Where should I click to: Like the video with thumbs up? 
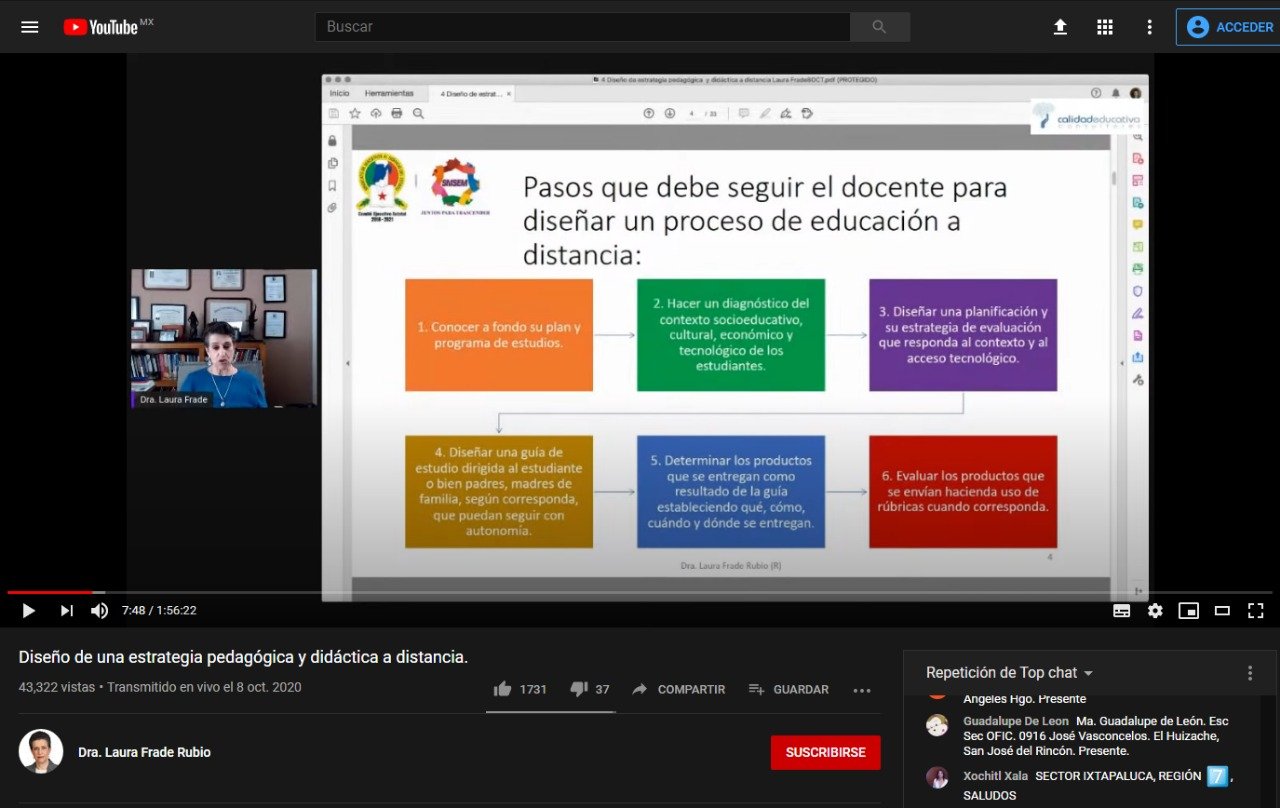click(x=503, y=689)
